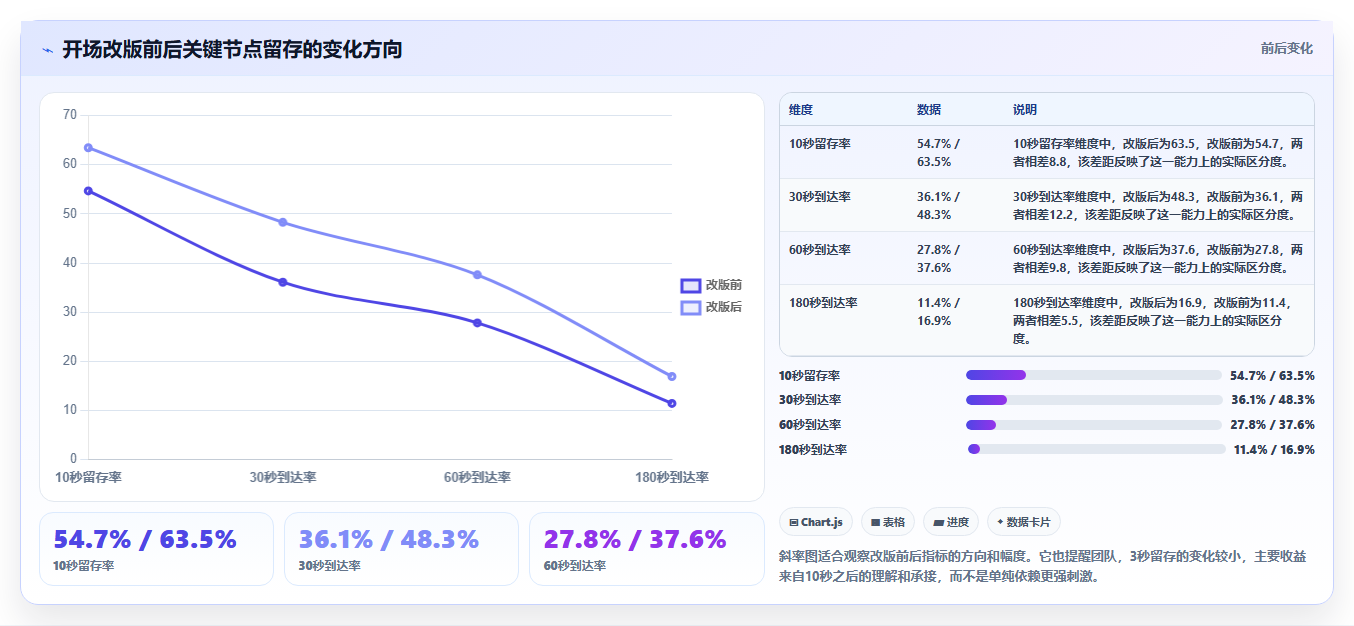Open the 27.8% / 37.6% 60秒到达率 stat card
Screen dimensions: 1354x626
[x=646, y=549]
